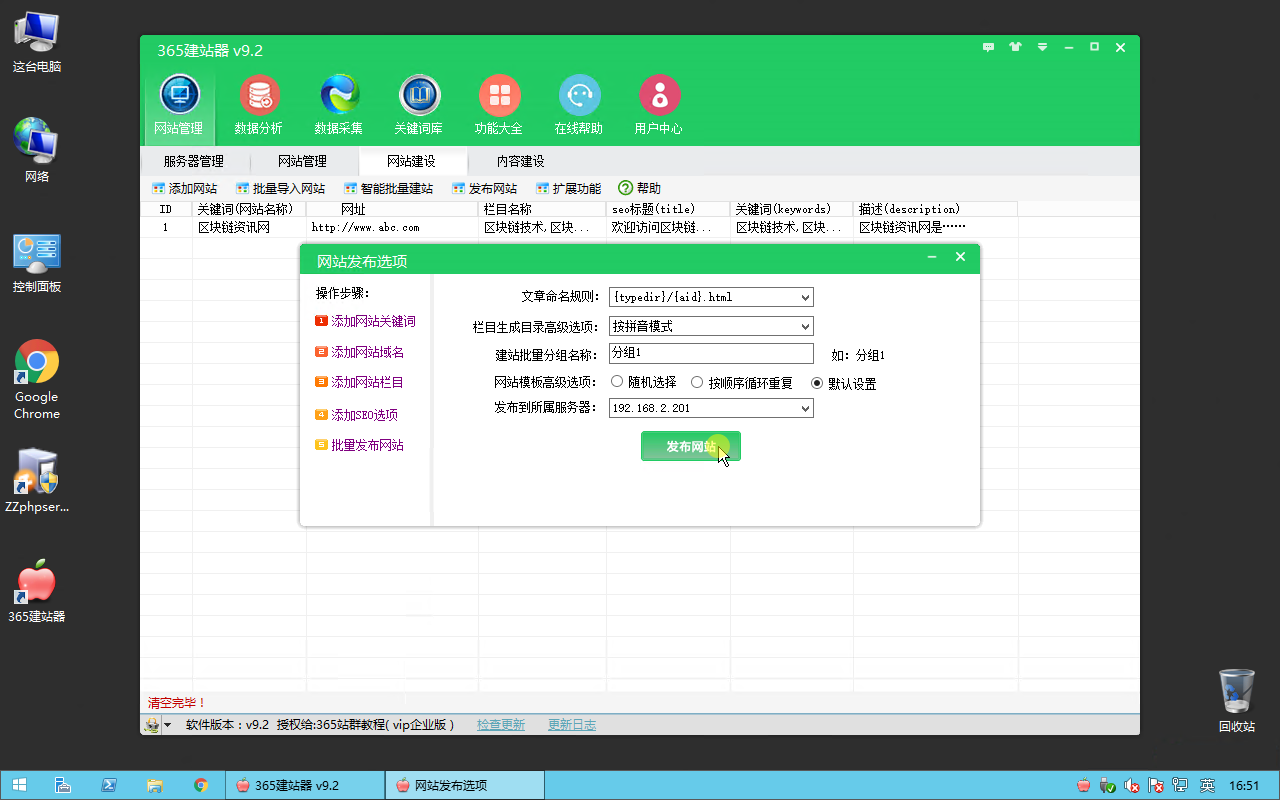The height and width of the screenshot is (800, 1280).
Task: Click the 英 input method indicator
Action: (x=1207, y=785)
